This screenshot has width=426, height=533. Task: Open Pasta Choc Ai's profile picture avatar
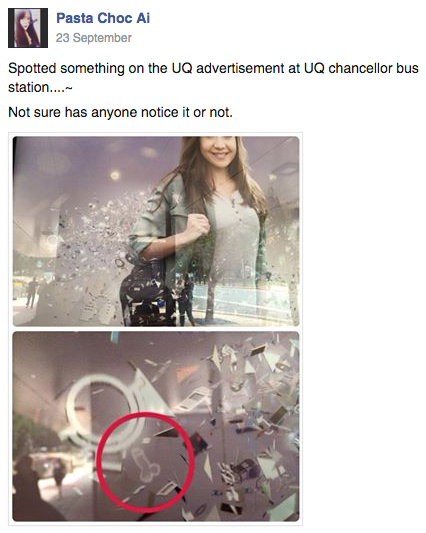coord(28,28)
